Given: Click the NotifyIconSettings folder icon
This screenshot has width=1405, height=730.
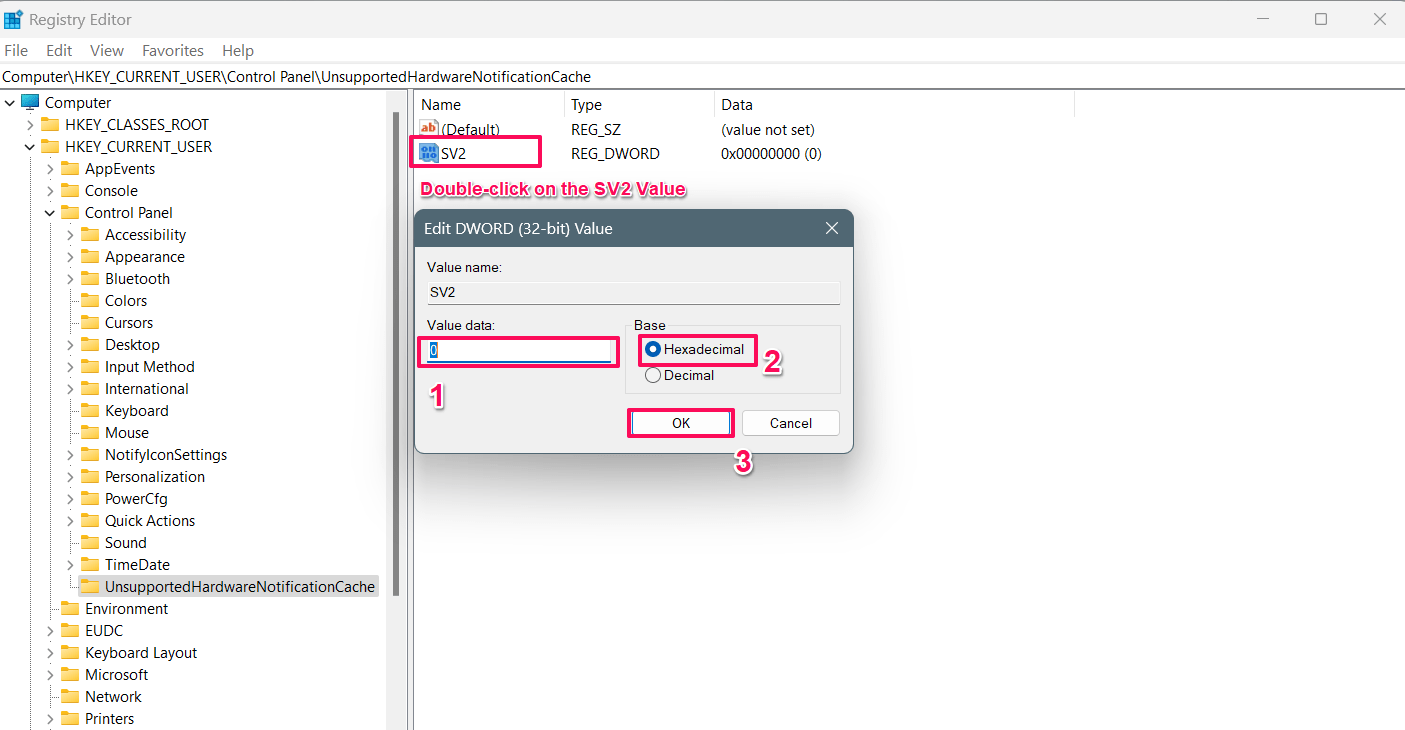Looking at the screenshot, I should click(x=90, y=455).
